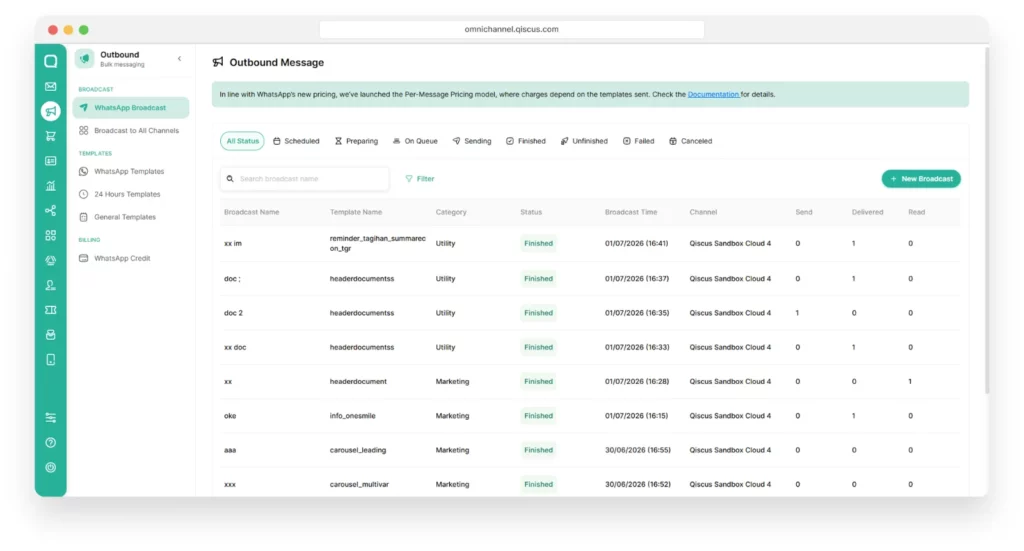The image size is (1024, 551).
Task: Click the Finished status badge for carousel_leading
Action: pyautogui.click(x=538, y=450)
